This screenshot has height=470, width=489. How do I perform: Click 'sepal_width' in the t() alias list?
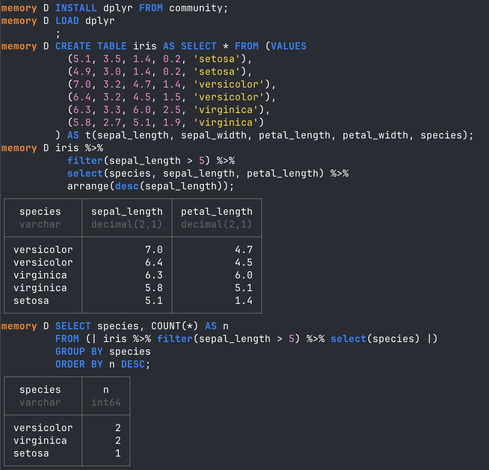click(214, 135)
